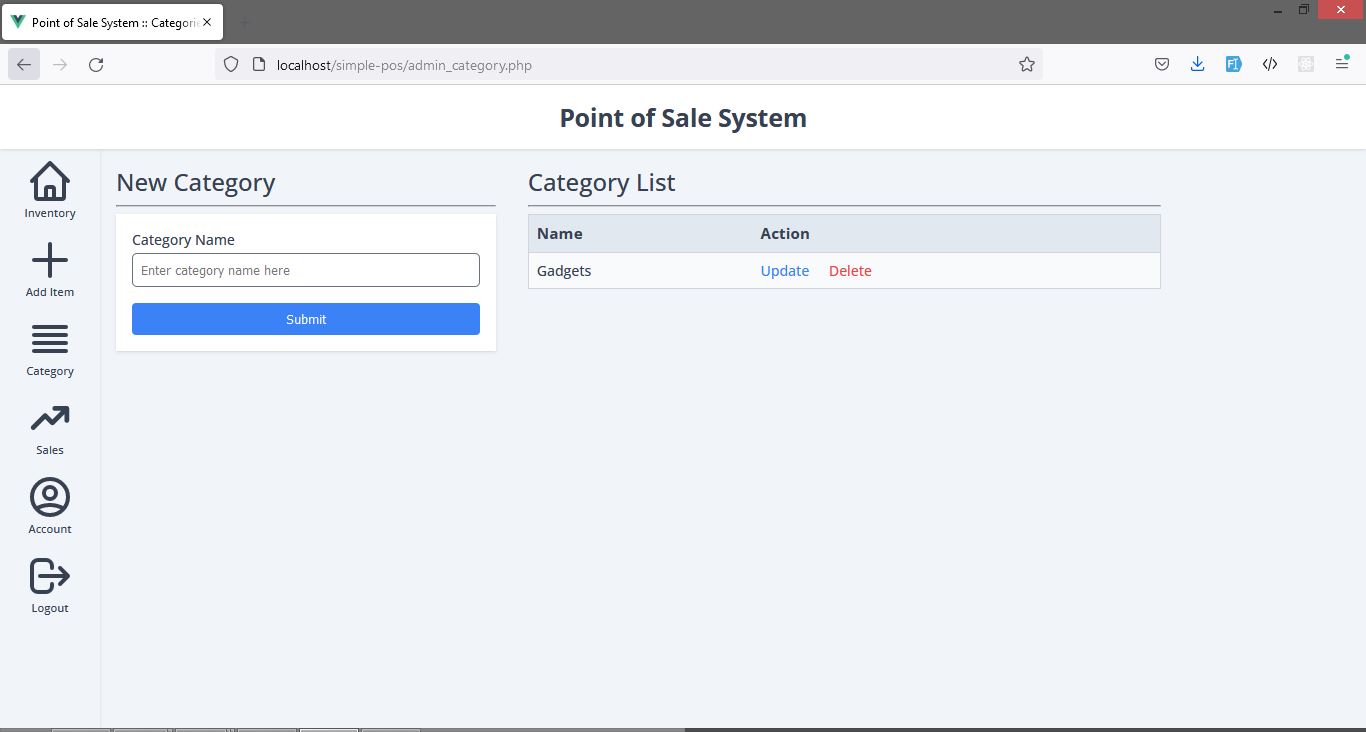
Task: Minimize the browser window
Action: [1279, 10]
